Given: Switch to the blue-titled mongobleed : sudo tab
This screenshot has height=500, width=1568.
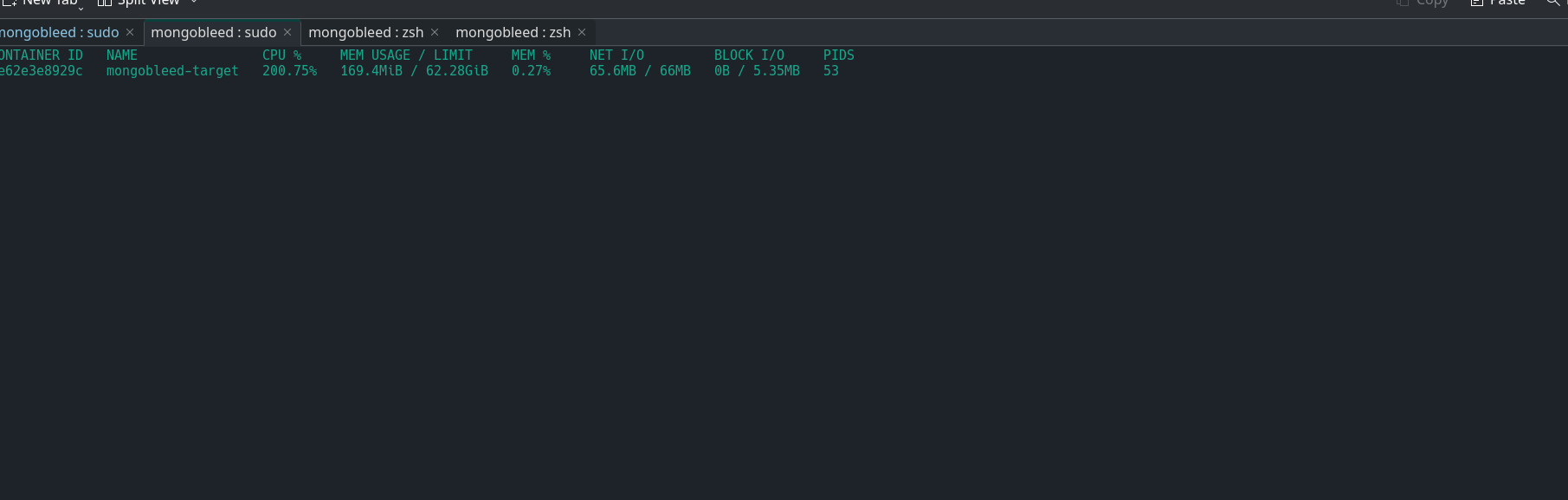Looking at the screenshot, I should [x=59, y=33].
